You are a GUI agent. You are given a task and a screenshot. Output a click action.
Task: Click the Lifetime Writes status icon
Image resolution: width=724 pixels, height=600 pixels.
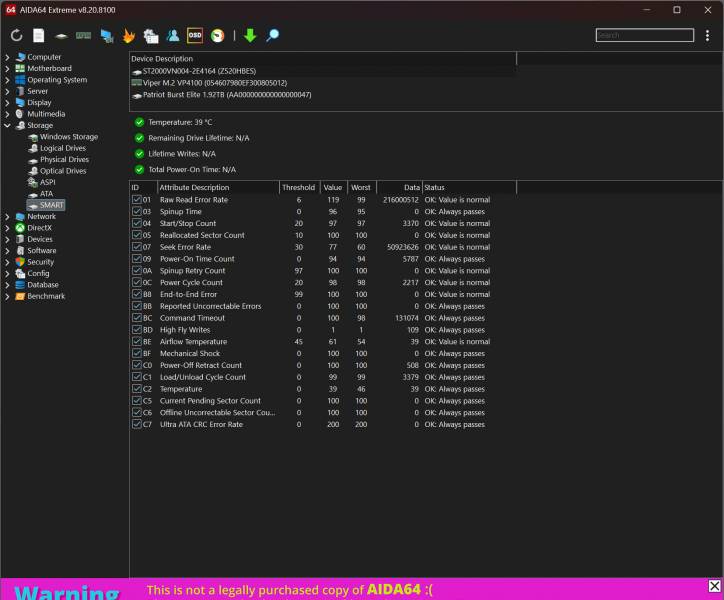(x=139, y=154)
